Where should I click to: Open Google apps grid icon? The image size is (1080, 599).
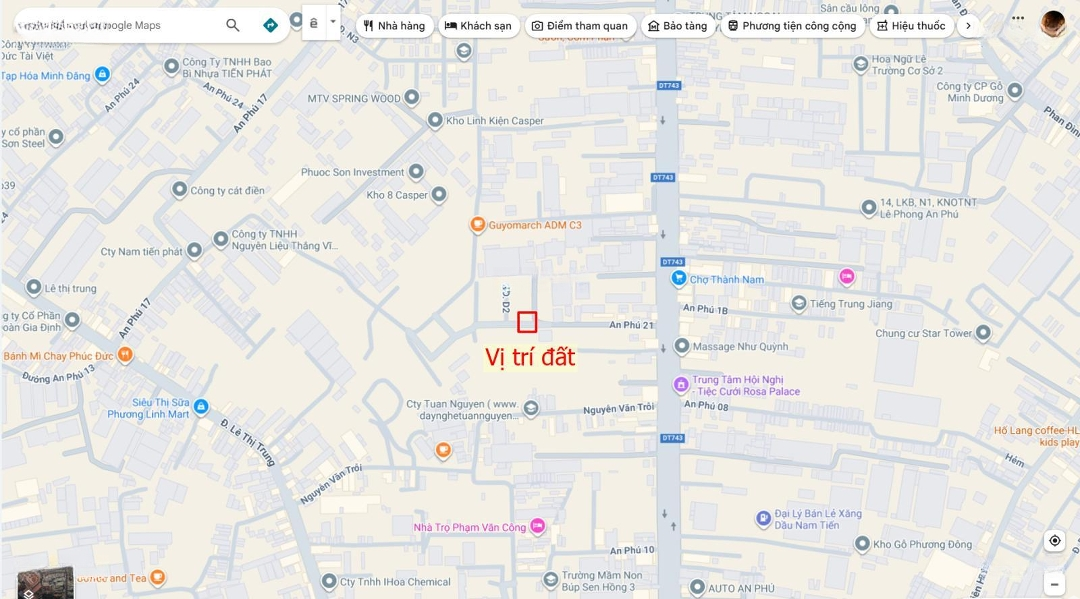point(1018,19)
